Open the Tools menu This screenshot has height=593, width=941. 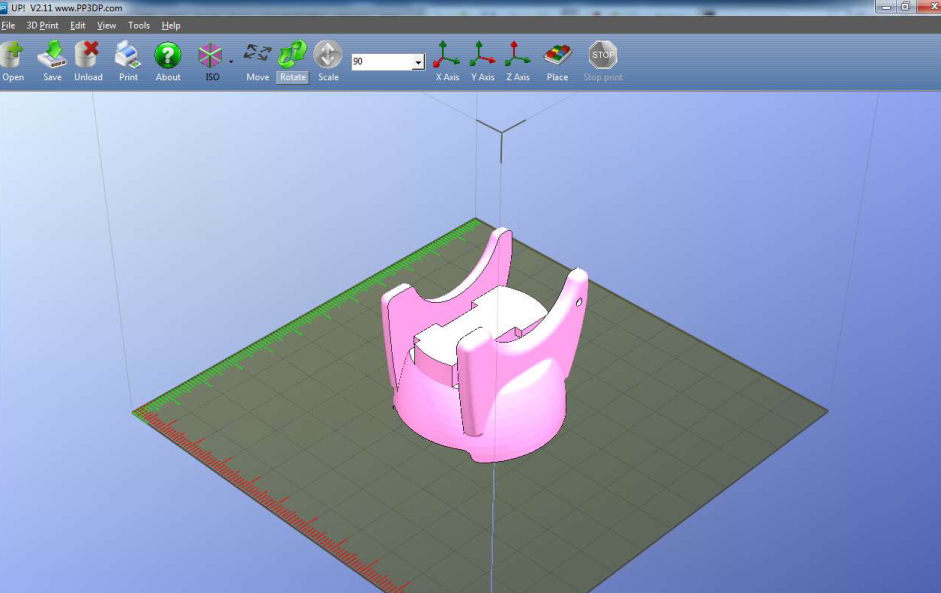pyautogui.click(x=139, y=25)
